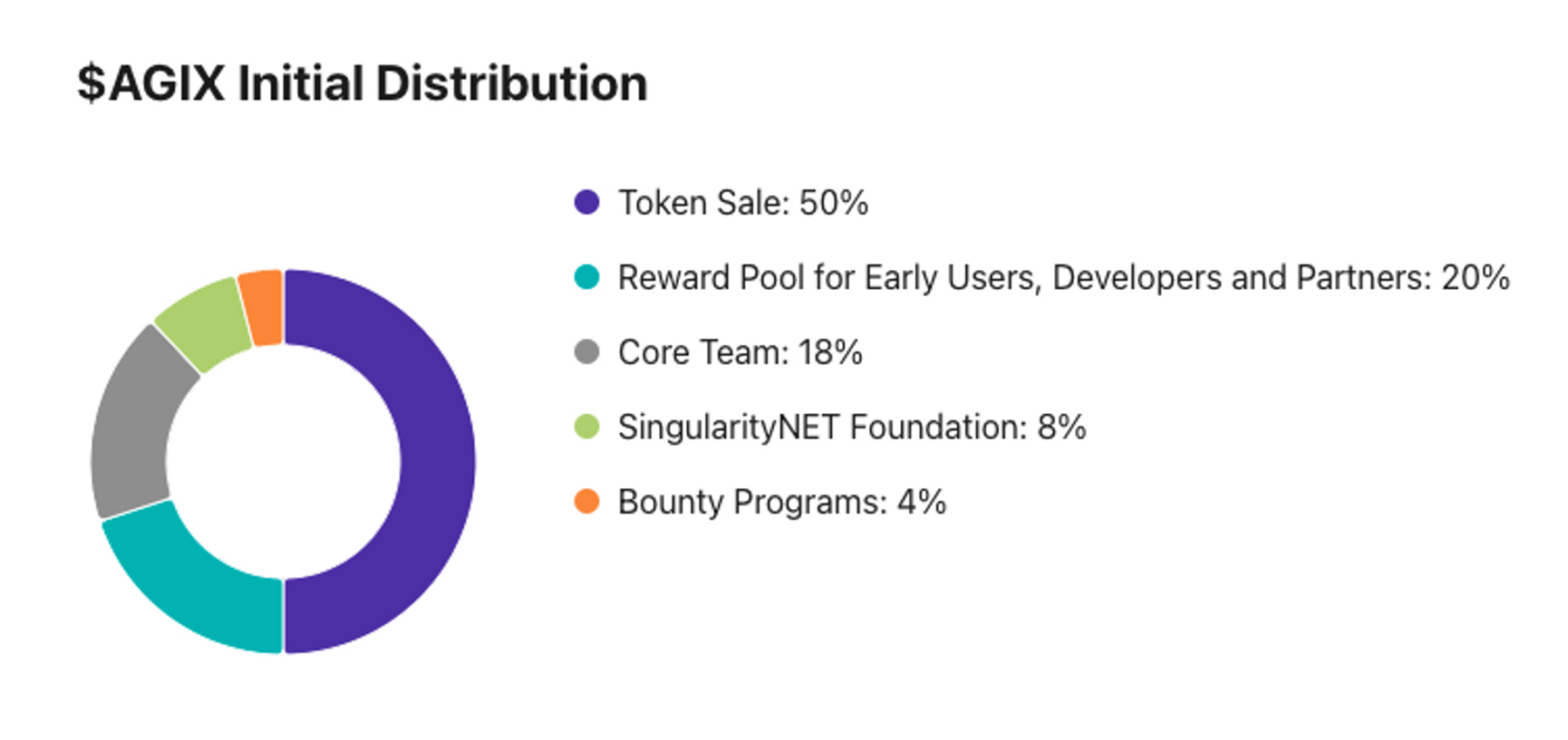This screenshot has height=740, width=1568.
Task: Click the word 'Distribution' in the title
Action: 511,83
